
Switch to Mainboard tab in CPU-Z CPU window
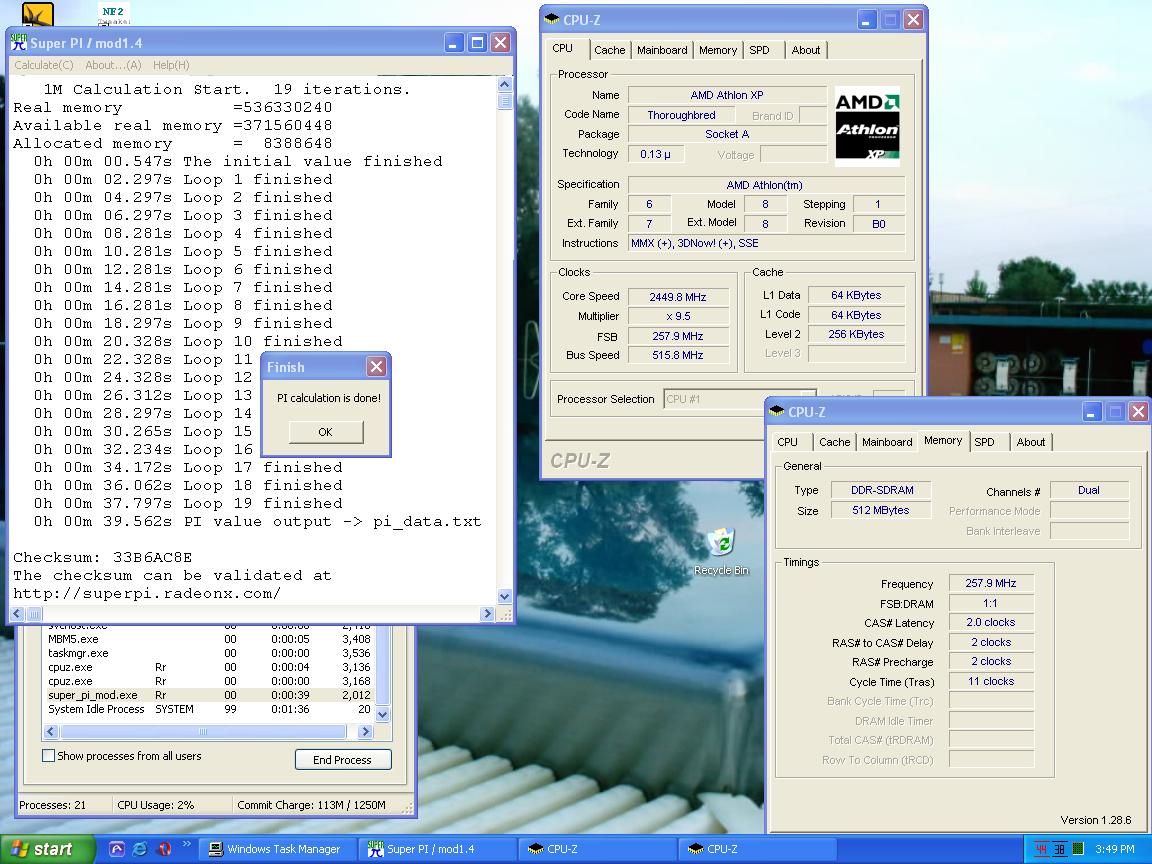(x=662, y=50)
